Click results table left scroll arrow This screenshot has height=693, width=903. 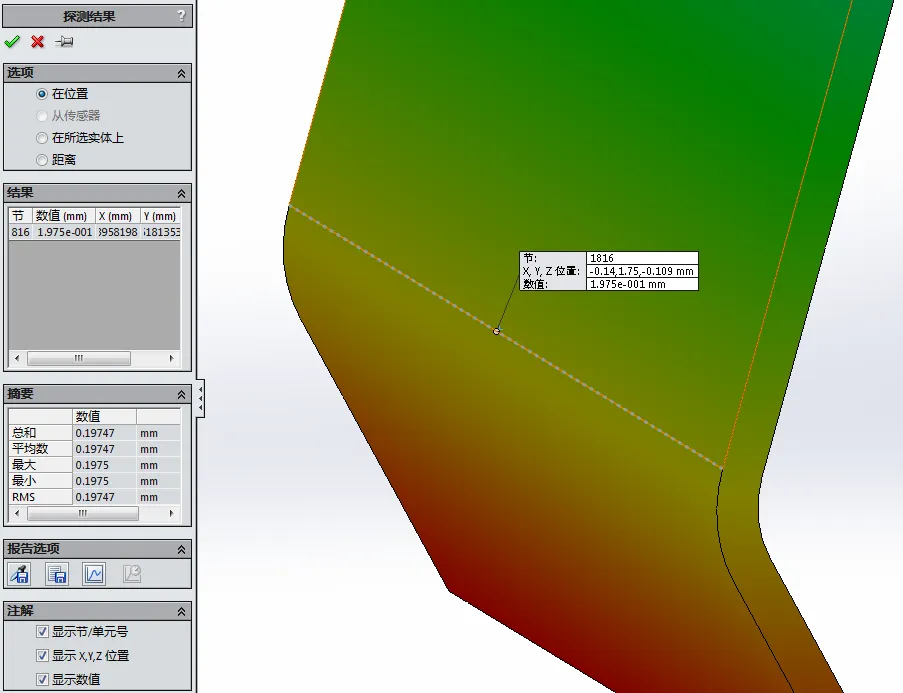tap(17, 358)
